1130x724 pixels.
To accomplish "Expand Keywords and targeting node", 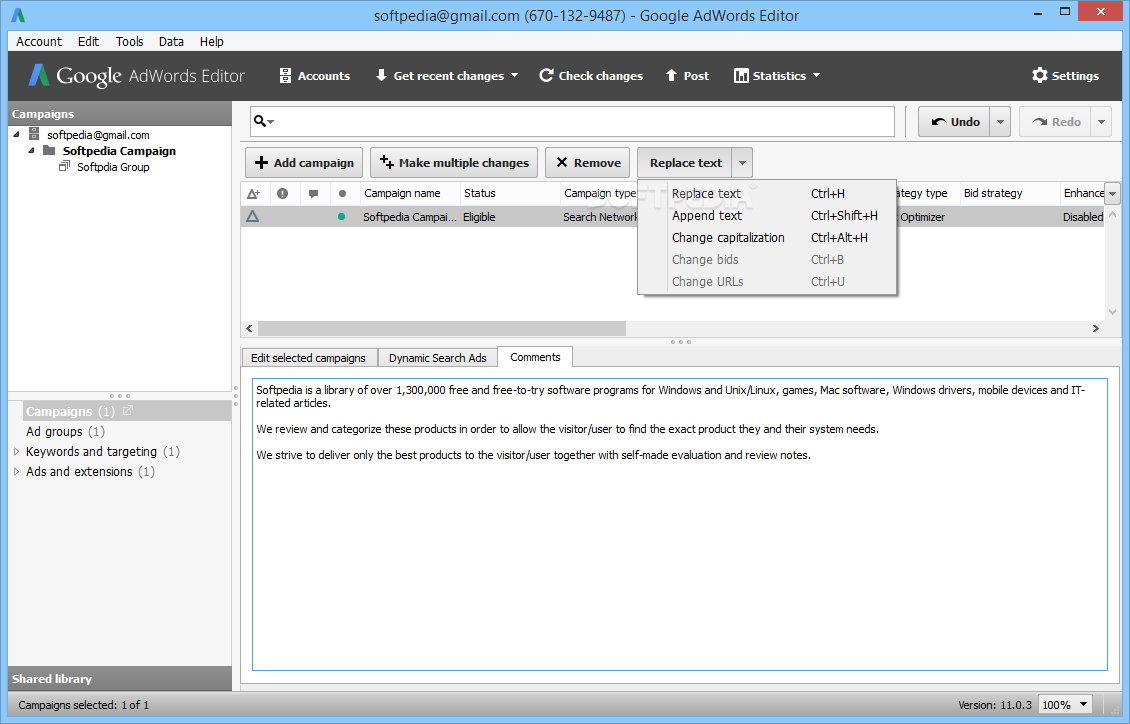I will [17, 452].
